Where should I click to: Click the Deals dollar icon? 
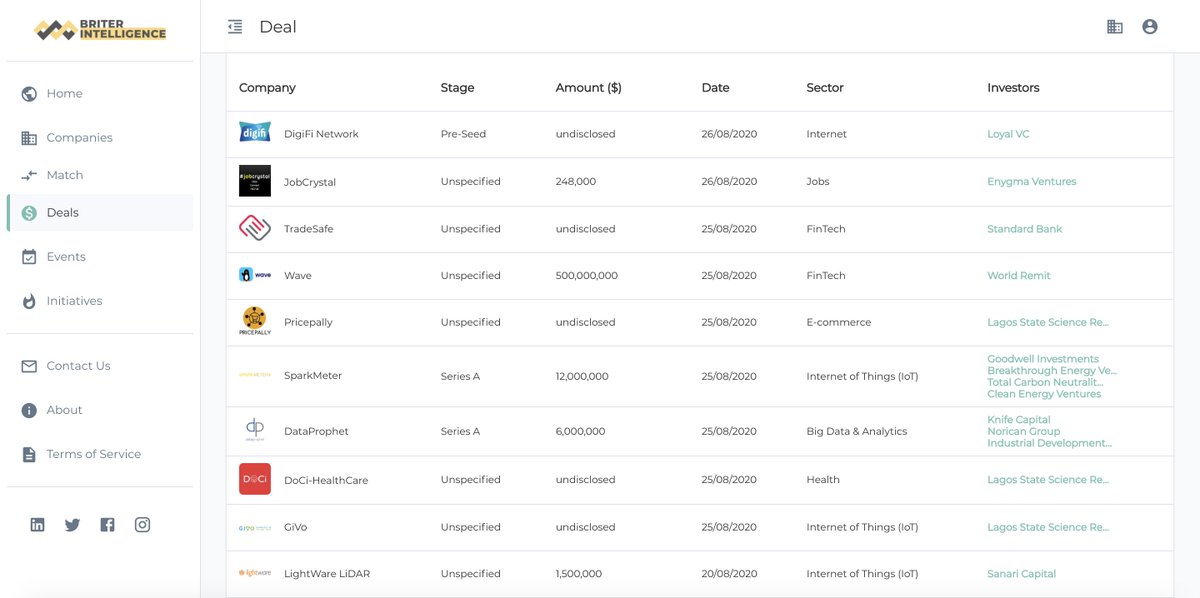tap(29, 213)
